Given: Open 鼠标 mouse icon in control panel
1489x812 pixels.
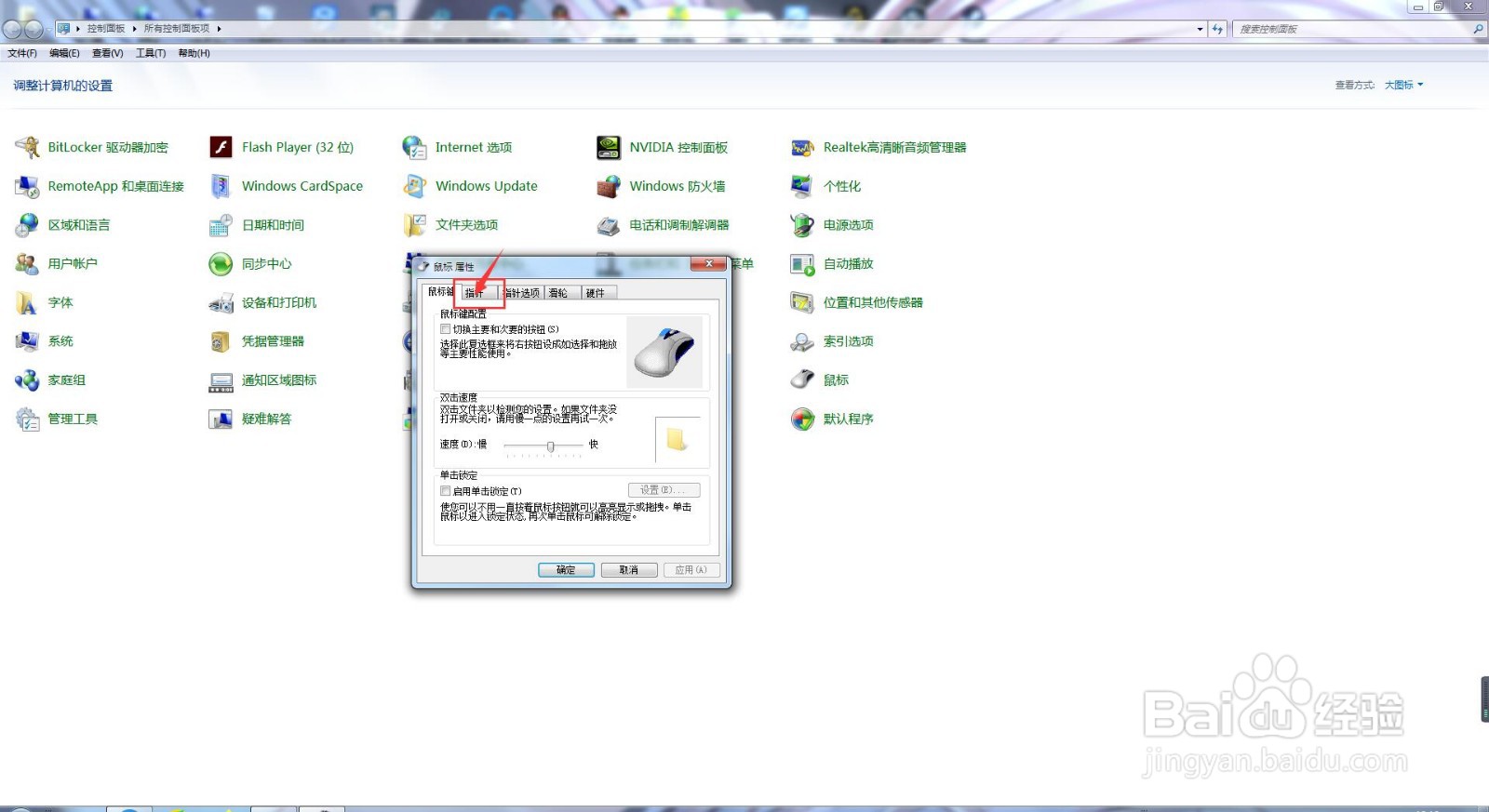Looking at the screenshot, I should 802,379.
